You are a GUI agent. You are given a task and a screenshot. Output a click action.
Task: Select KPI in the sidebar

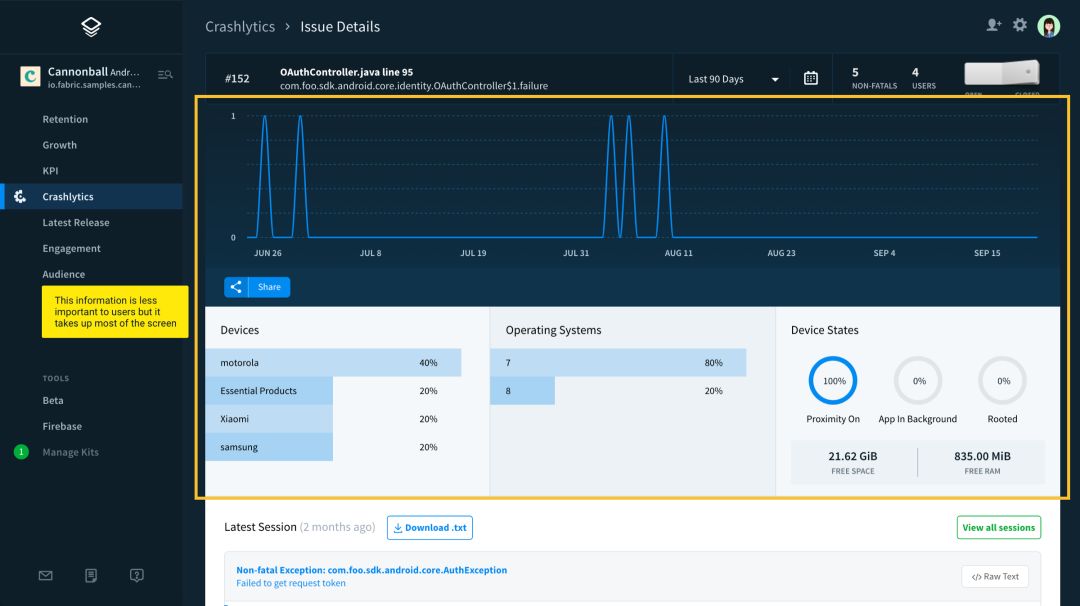coord(50,171)
